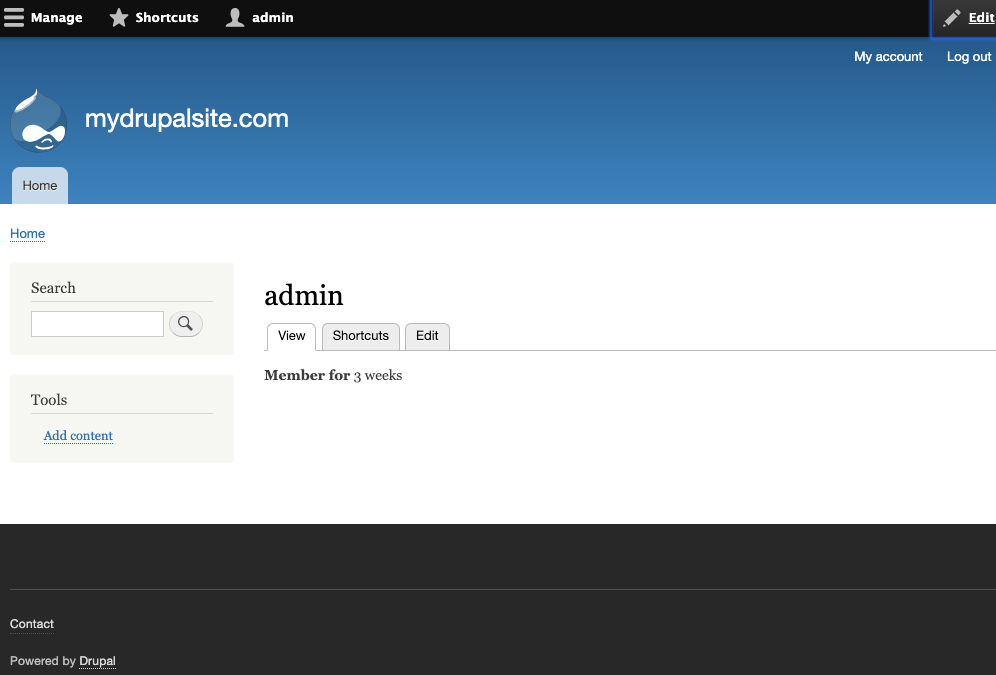Screen dimensions: 996x675
Task: Click the star icon beside Shortcuts
Action: point(119,17)
